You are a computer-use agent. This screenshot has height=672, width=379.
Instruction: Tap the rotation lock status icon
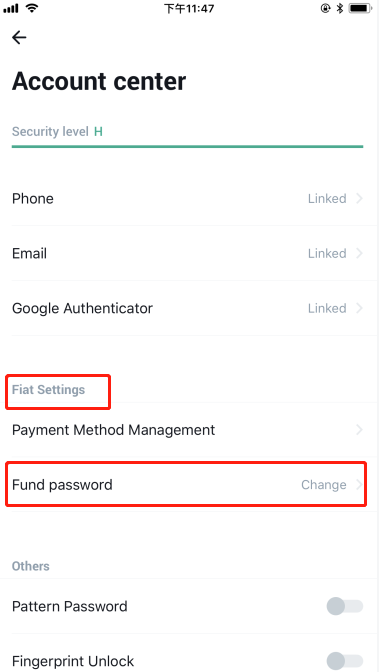pyautogui.click(x=325, y=8)
